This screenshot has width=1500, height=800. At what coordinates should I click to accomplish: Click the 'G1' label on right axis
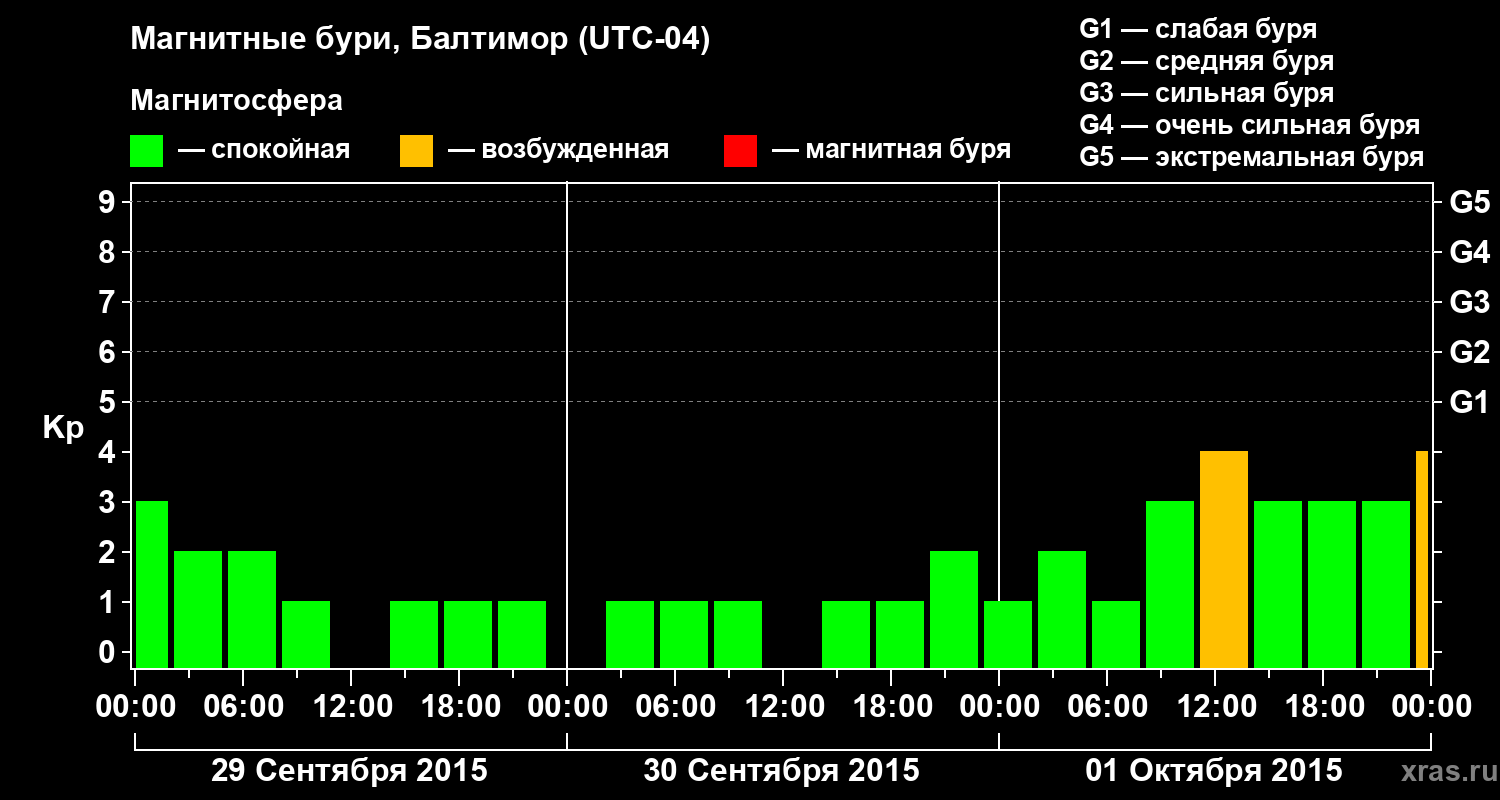[1469, 402]
